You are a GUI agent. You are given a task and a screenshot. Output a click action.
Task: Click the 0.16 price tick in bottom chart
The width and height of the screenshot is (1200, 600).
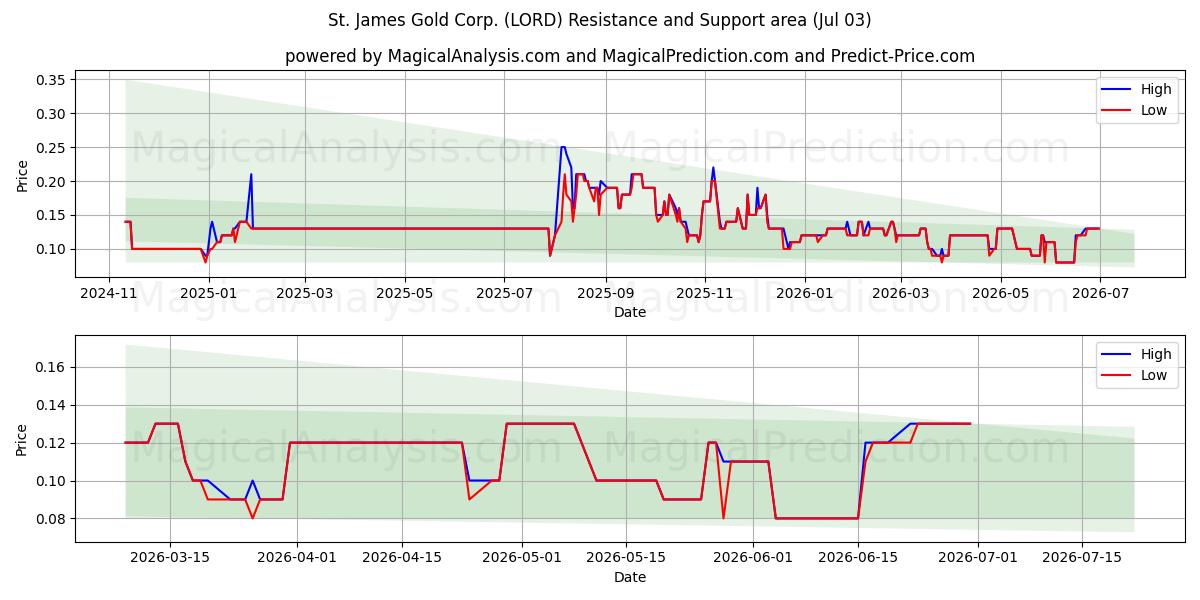click(51, 368)
